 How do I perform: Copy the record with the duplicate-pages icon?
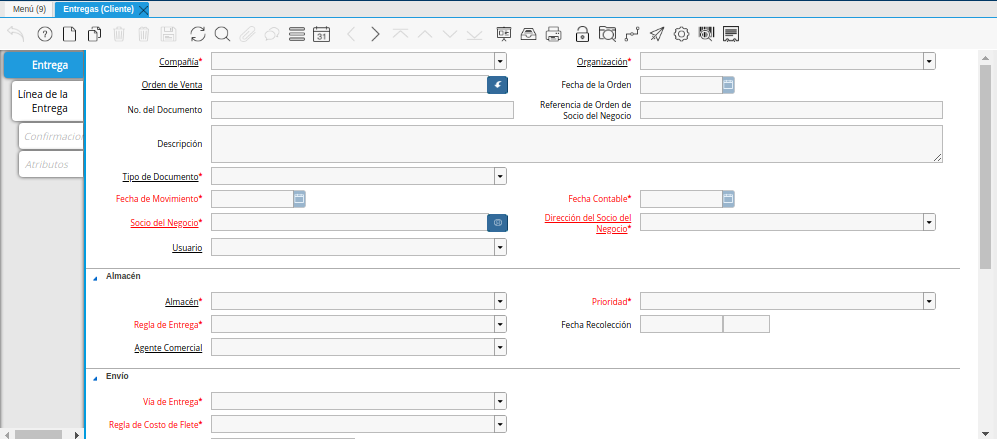(94, 34)
